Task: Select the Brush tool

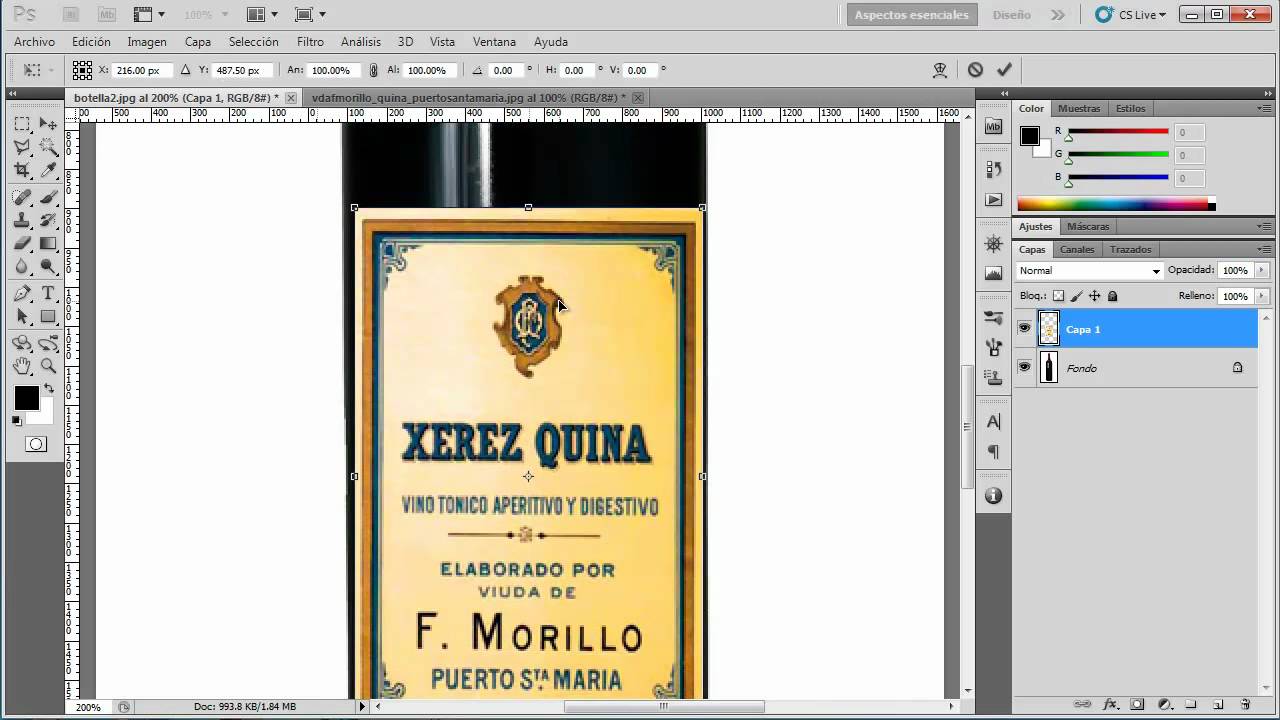Action: pos(48,197)
